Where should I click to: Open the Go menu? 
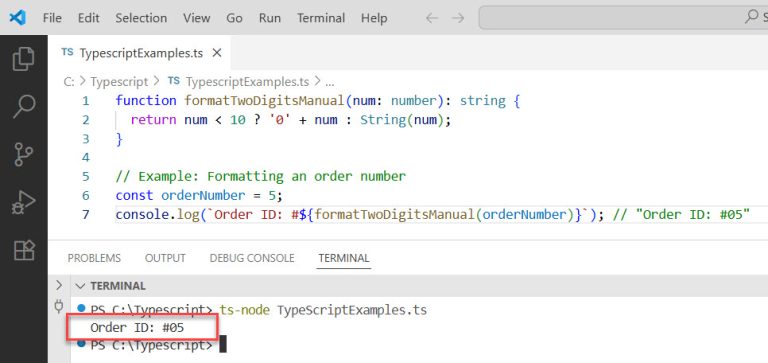(234, 18)
